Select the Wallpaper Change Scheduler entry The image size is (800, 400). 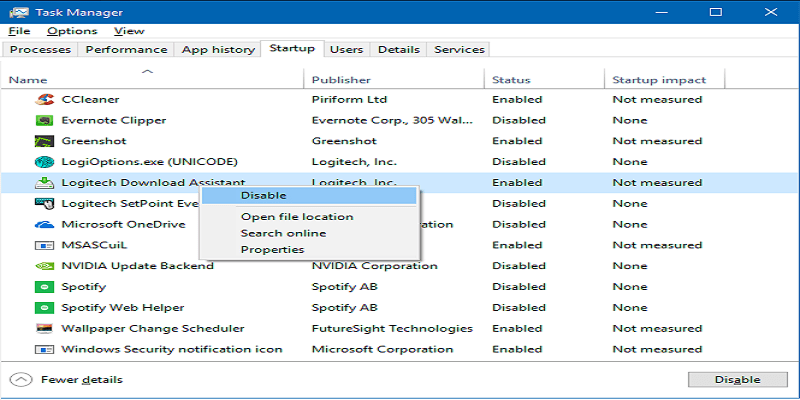click(153, 329)
